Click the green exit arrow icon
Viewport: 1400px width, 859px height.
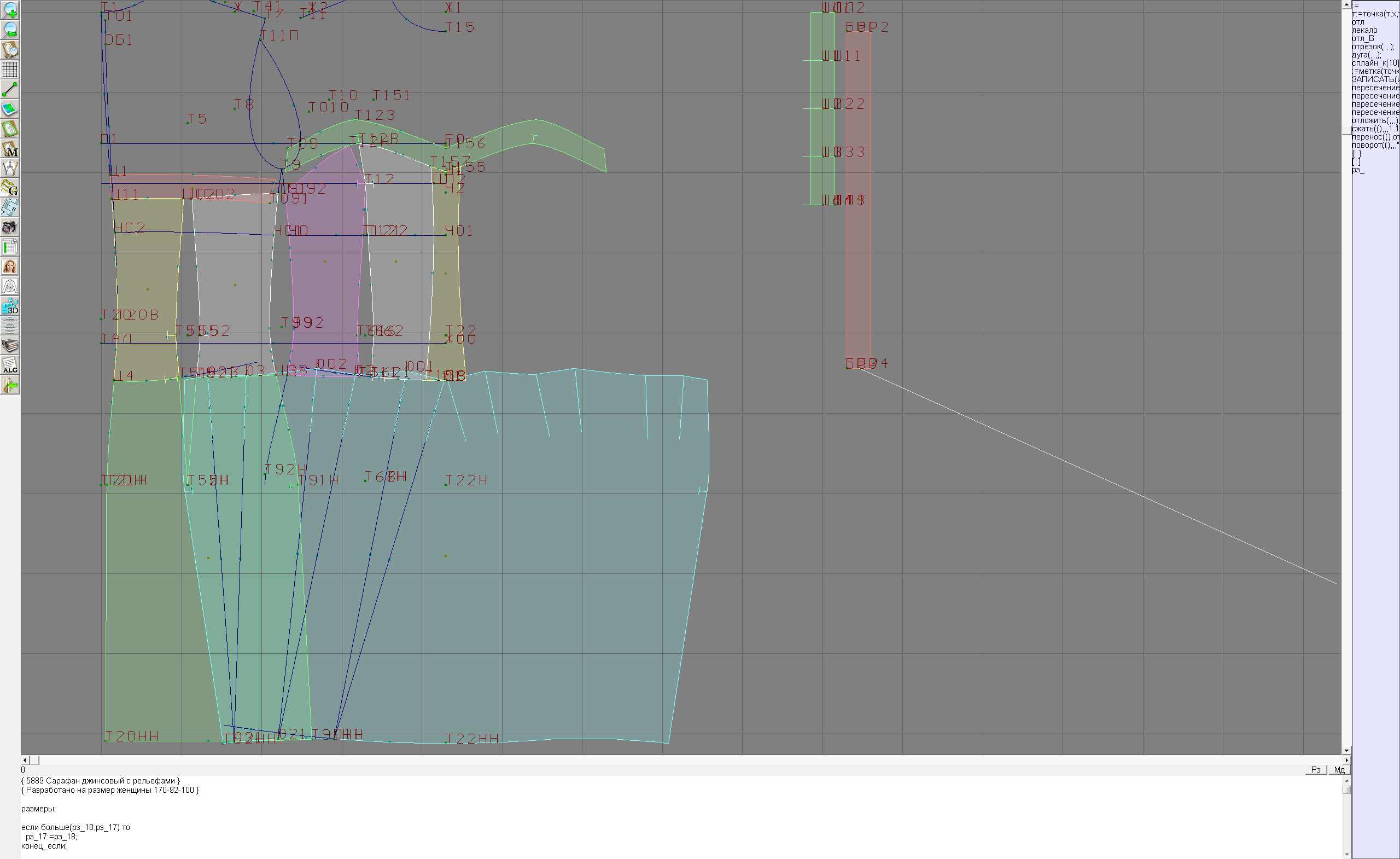10,385
